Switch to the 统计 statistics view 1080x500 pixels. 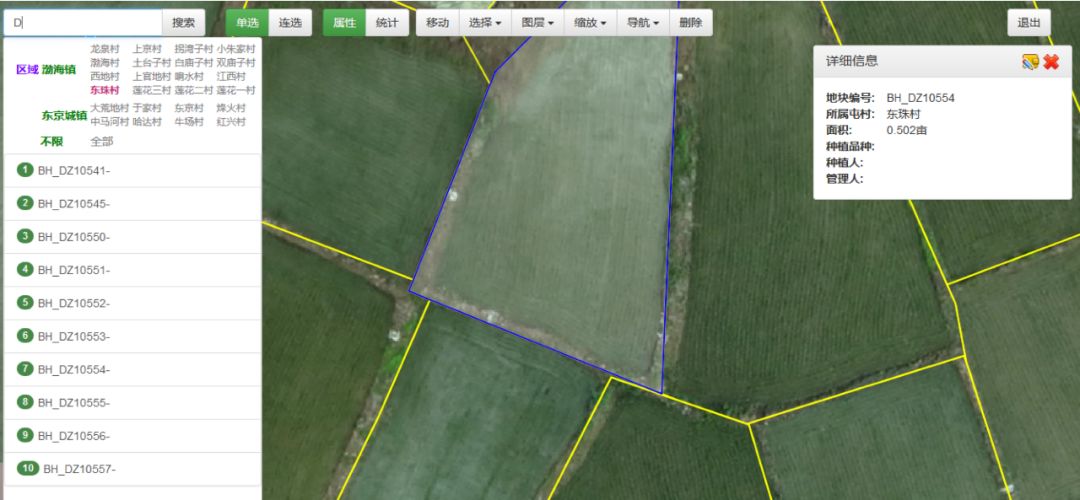[x=387, y=23]
